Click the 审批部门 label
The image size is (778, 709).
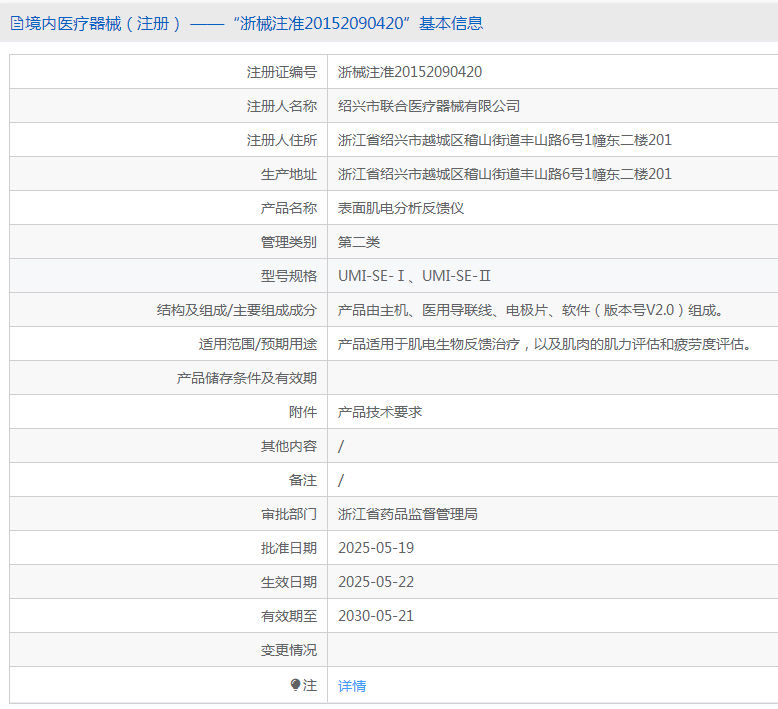click(289, 514)
